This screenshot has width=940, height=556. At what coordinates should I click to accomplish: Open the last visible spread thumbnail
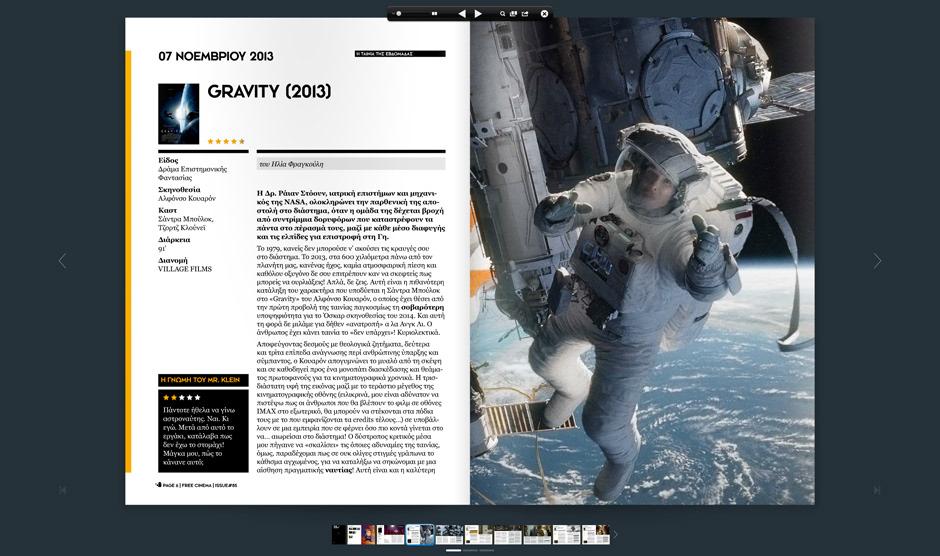click(x=596, y=534)
